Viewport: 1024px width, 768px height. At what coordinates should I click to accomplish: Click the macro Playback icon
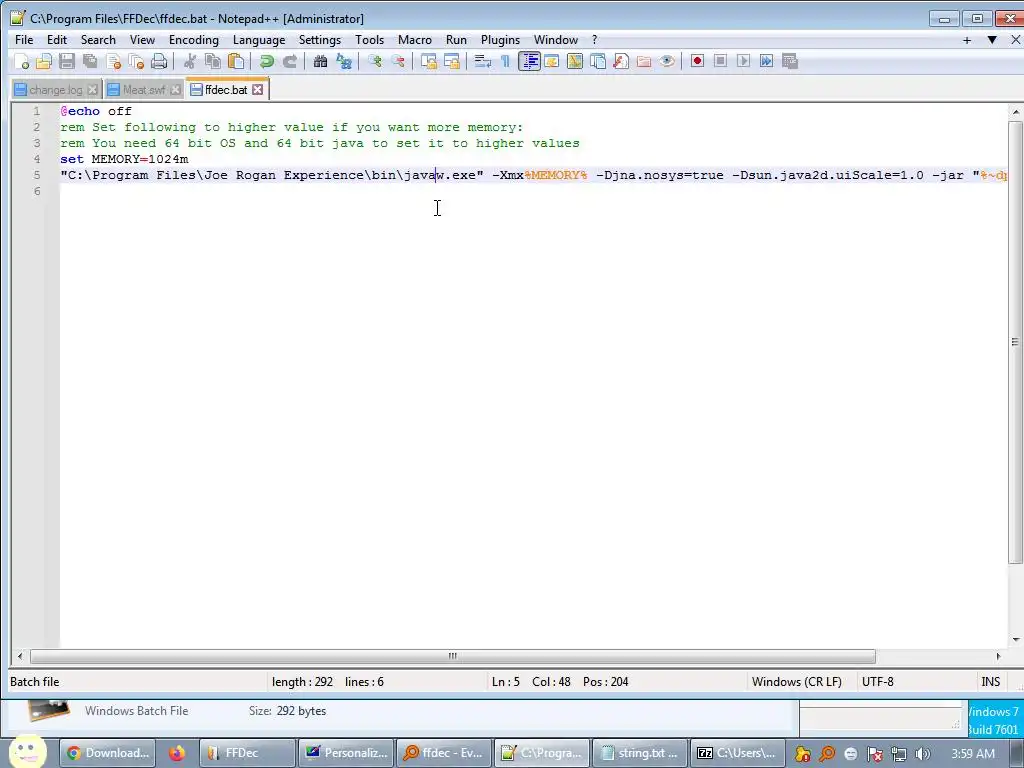(x=743, y=61)
